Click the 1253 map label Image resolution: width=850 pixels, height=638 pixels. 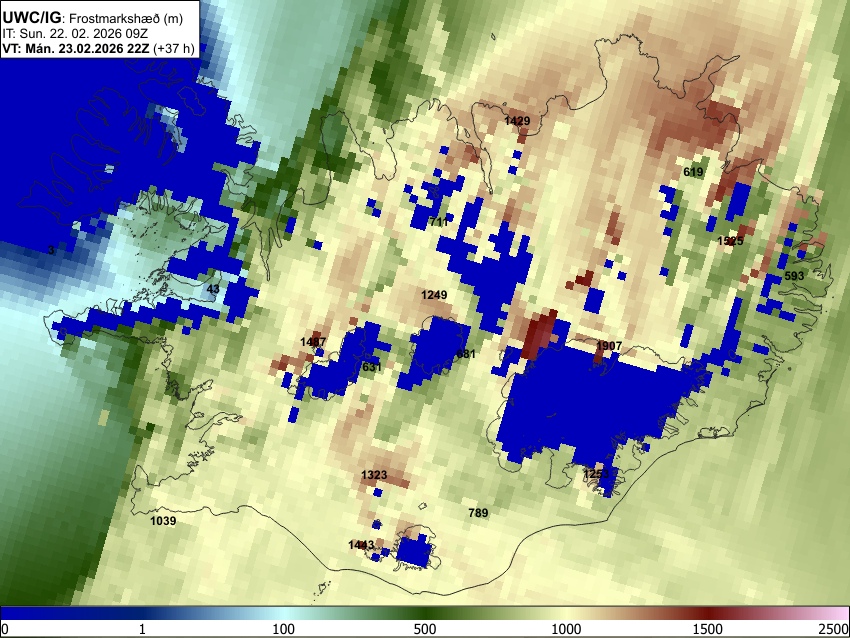pos(596,474)
